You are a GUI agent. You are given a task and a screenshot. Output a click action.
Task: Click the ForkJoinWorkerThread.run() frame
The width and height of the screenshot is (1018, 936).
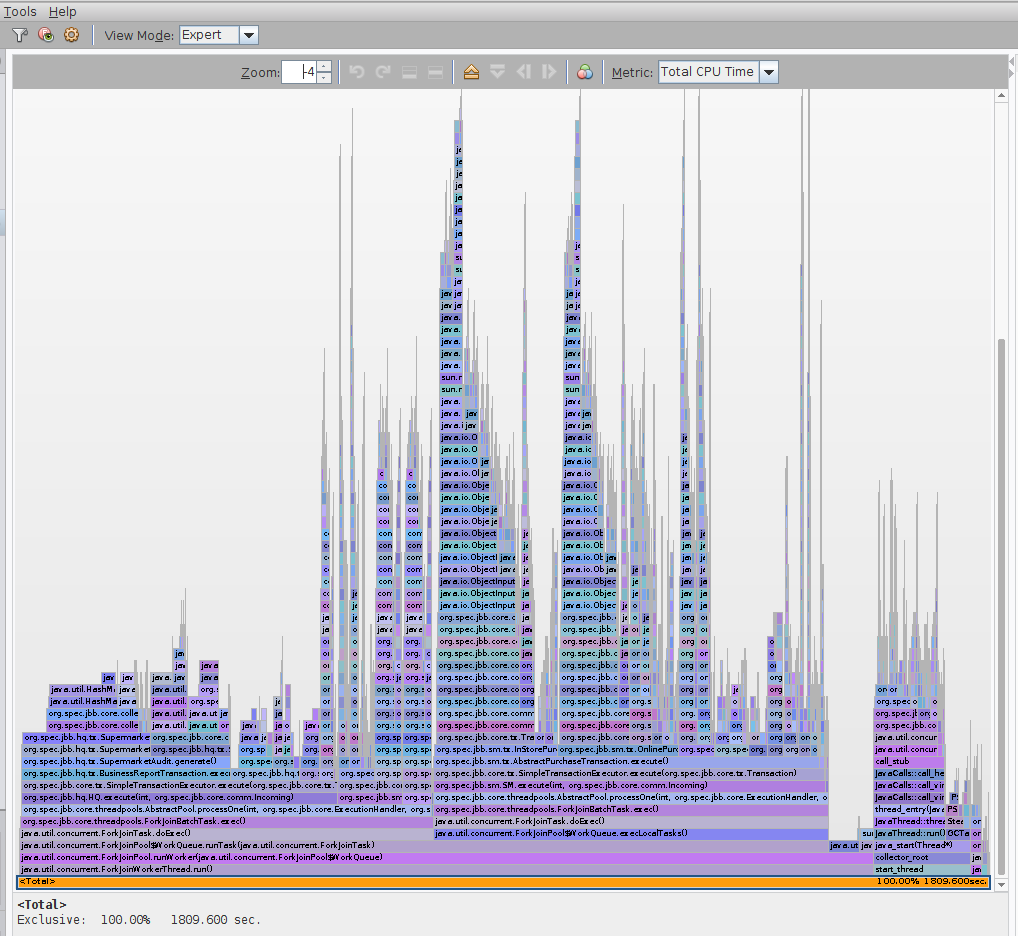point(150,869)
